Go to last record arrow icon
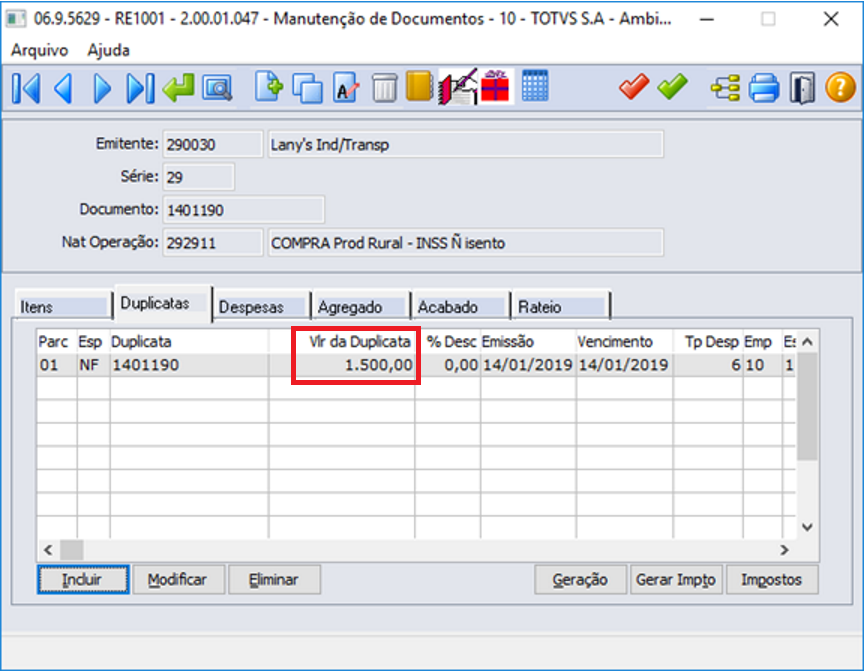 tap(140, 88)
